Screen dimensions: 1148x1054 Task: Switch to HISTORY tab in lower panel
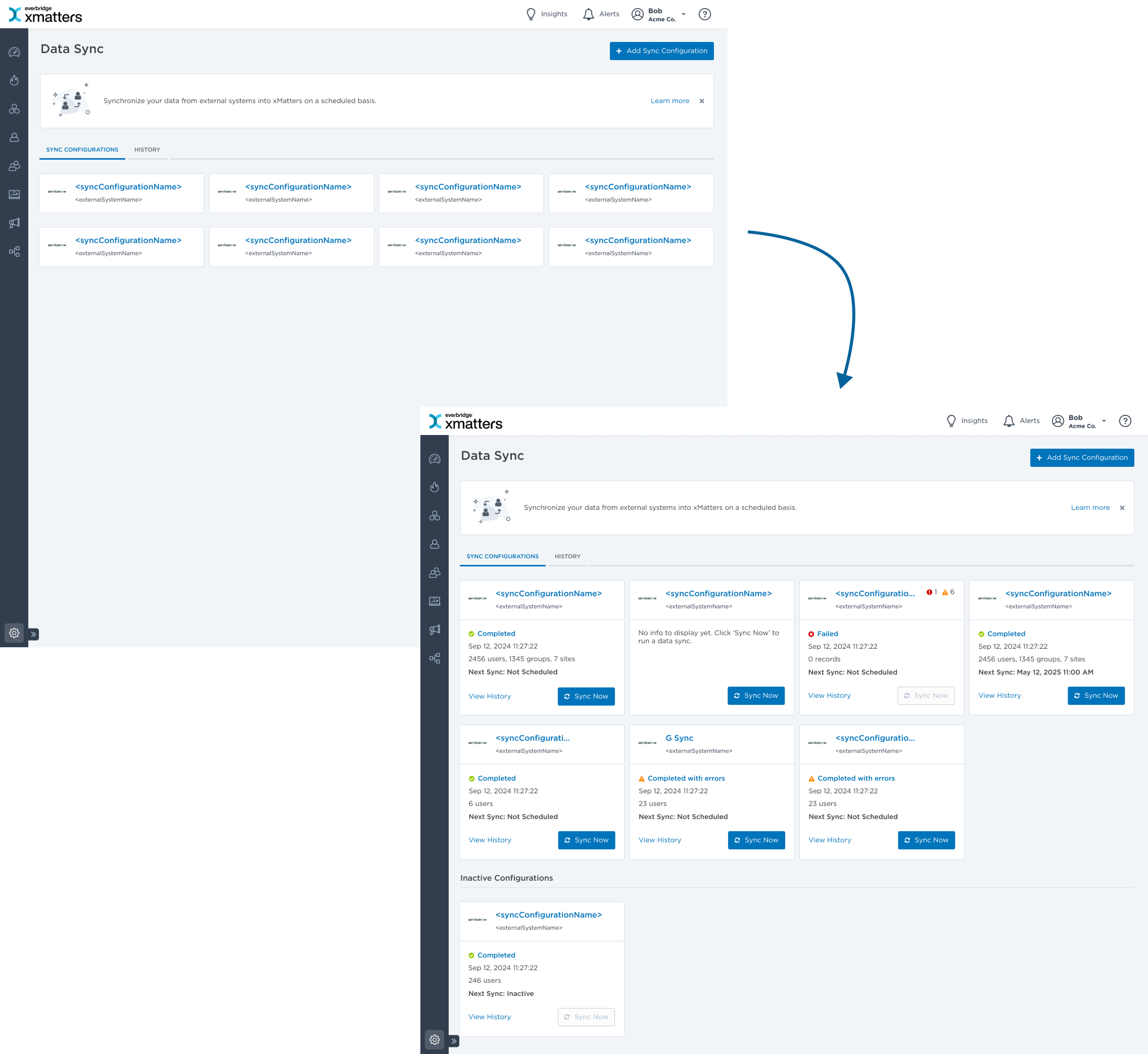(x=567, y=556)
